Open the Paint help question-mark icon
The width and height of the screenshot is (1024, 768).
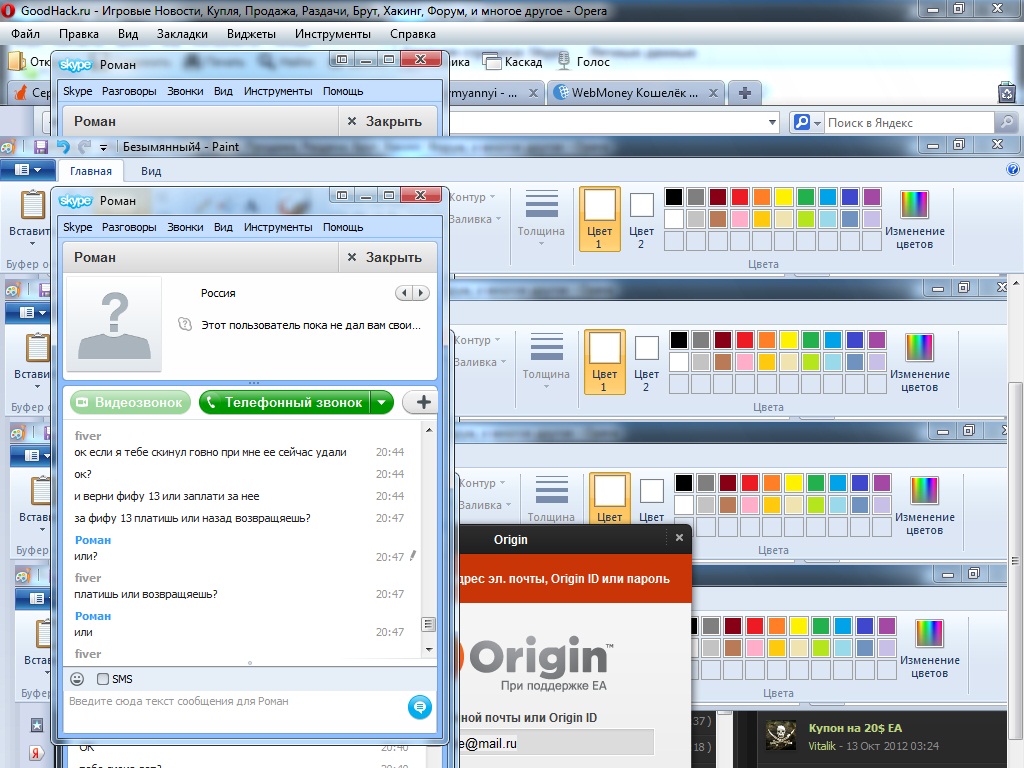(1012, 170)
